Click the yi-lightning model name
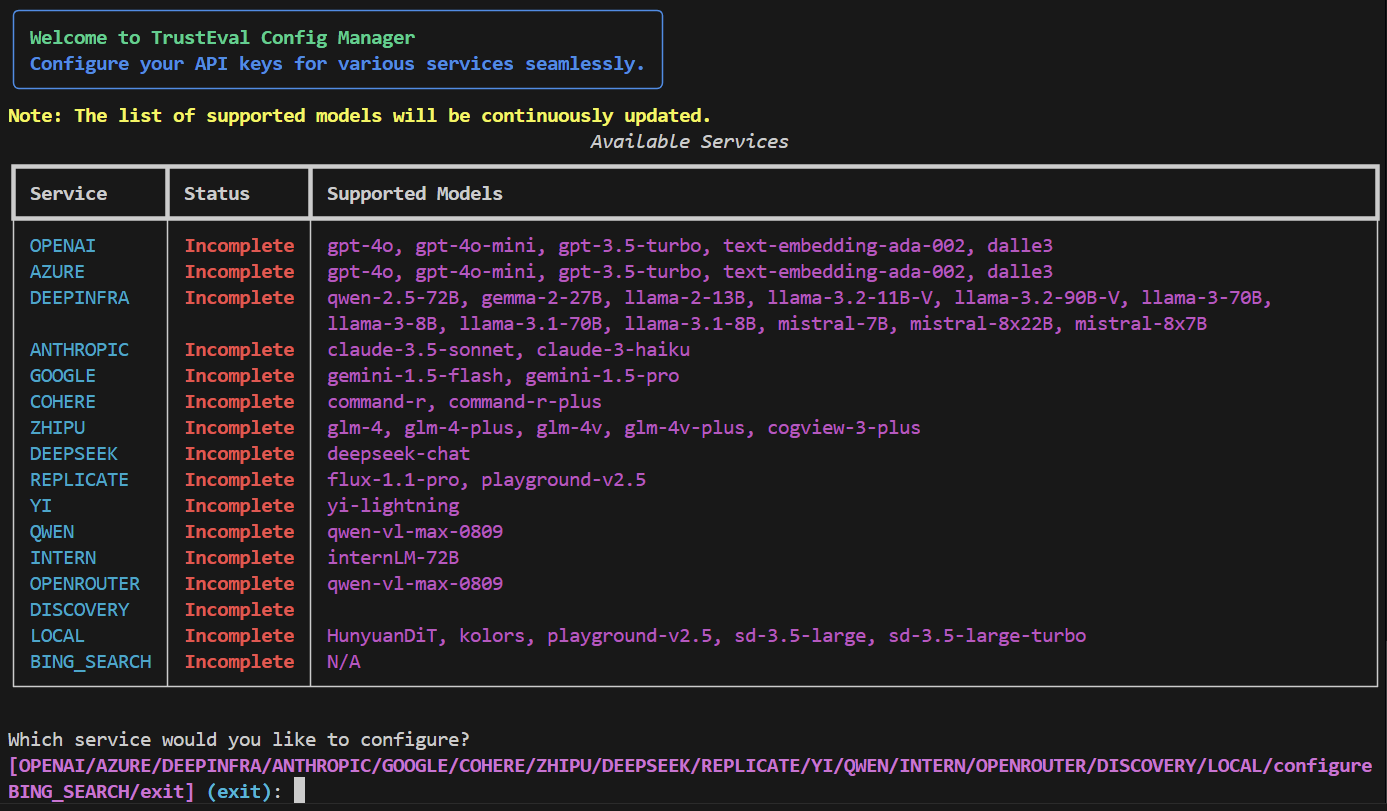Image resolution: width=1387 pixels, height=811 pixels. click(393, 506)
